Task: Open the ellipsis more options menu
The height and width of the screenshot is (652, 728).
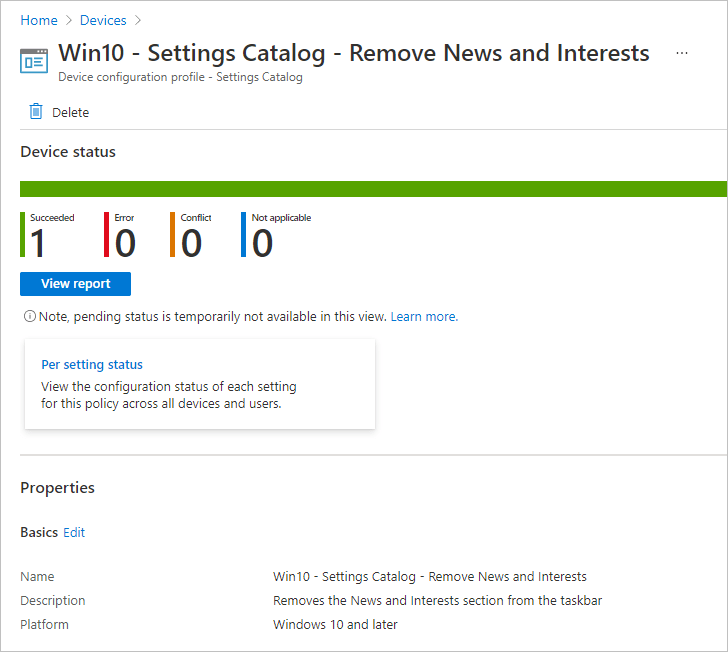Action: coord(682,53)
